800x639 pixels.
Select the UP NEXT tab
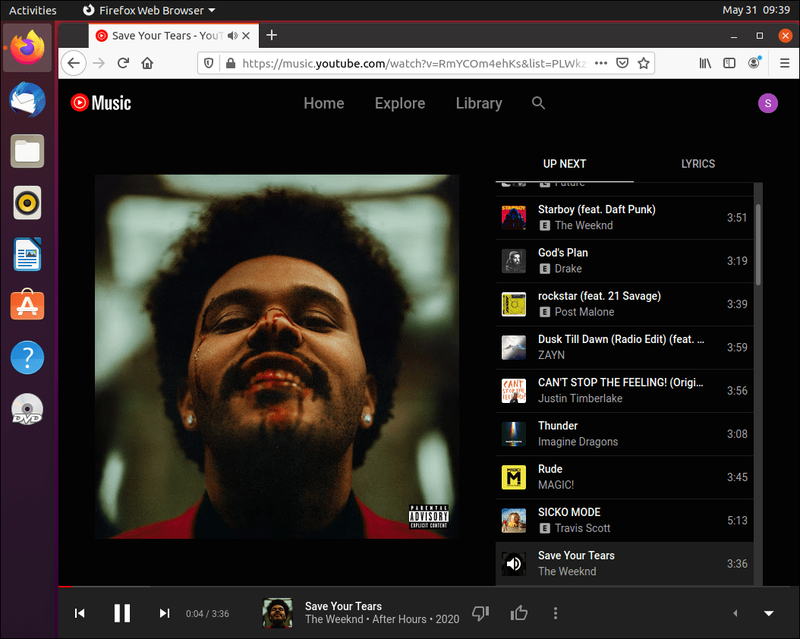[564, 164]
